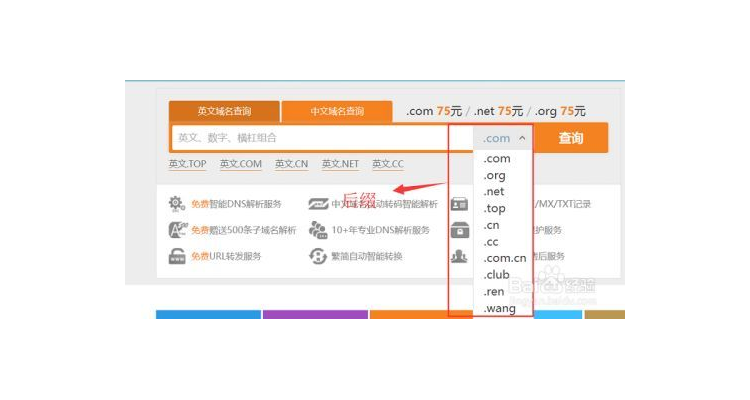This screenshot has height=400, width=750.
Task: Select .com from the suffix list
Action: pyautogui.click(x=497, y=158)
